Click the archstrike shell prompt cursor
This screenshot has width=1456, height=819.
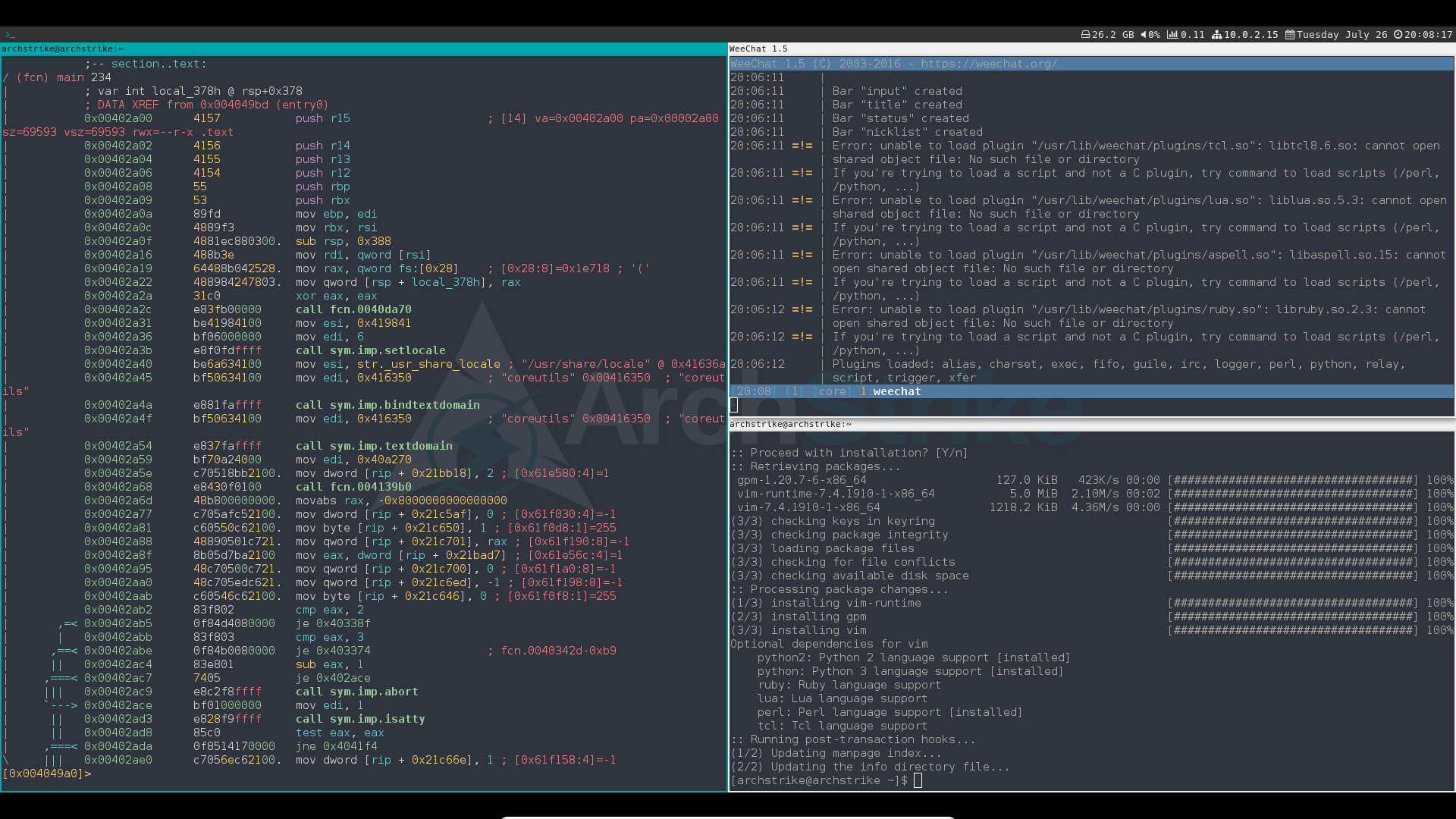tap(918, 780)
